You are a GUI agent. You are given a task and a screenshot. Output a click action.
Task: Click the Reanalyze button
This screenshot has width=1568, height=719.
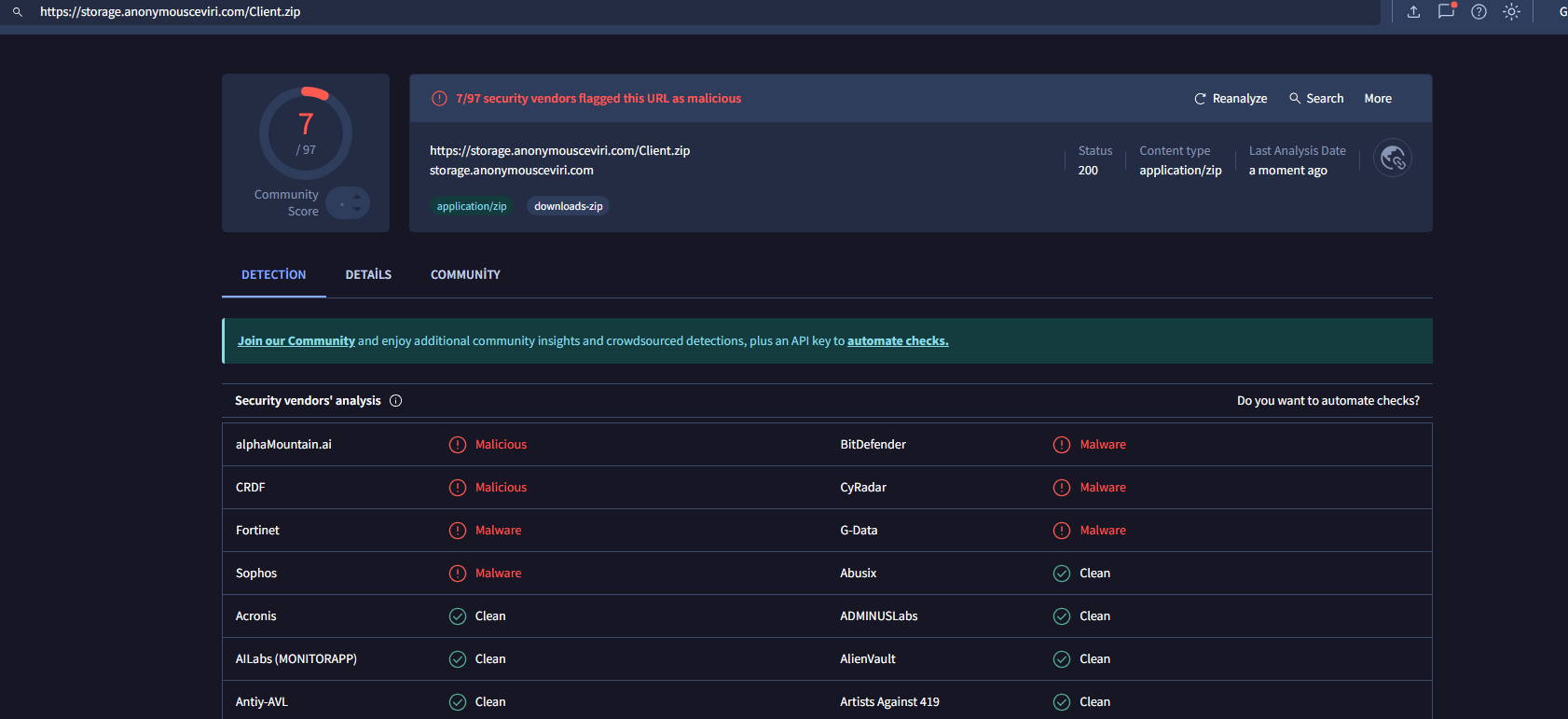(1231, 99)
